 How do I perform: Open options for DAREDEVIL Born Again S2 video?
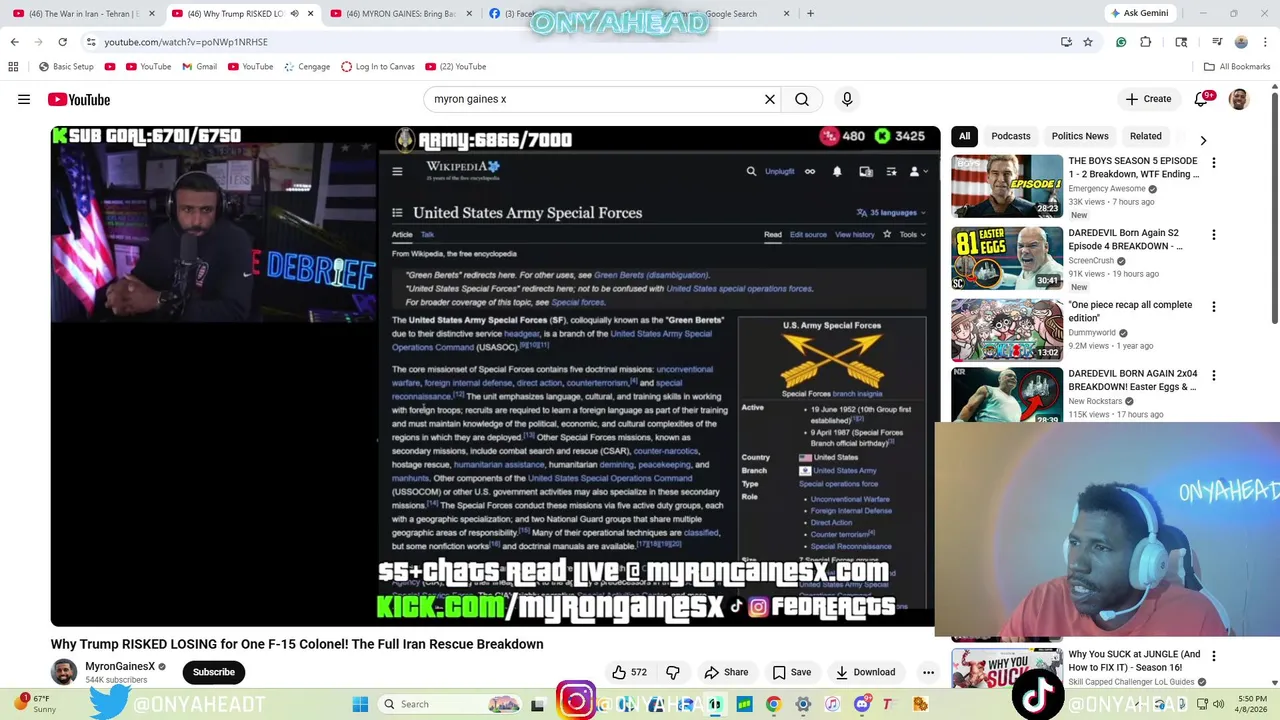[1213, 235]
